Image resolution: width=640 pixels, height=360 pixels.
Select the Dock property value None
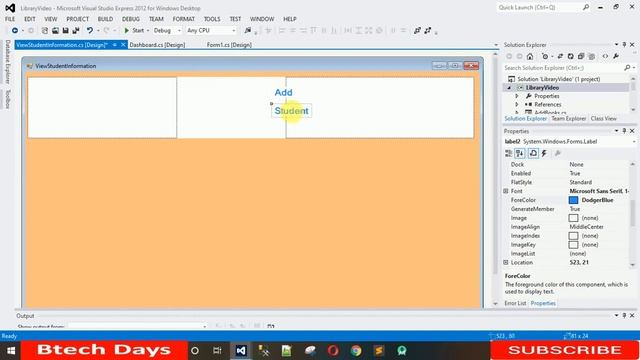tap(576, 164)
